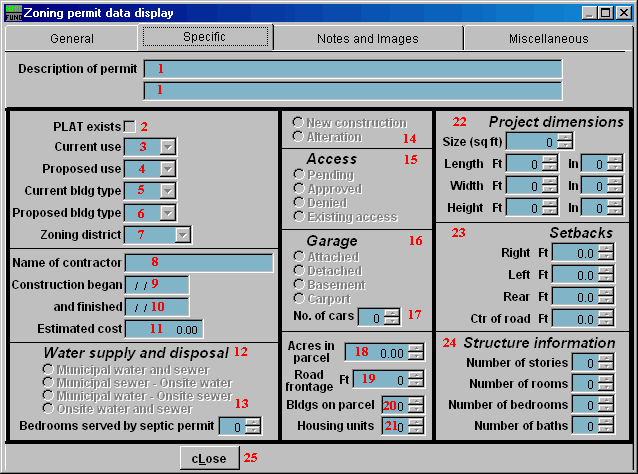Viewport: 638px width, 474px height.
Task: Select the New construction radio button
Action: (x=298, y=122)
